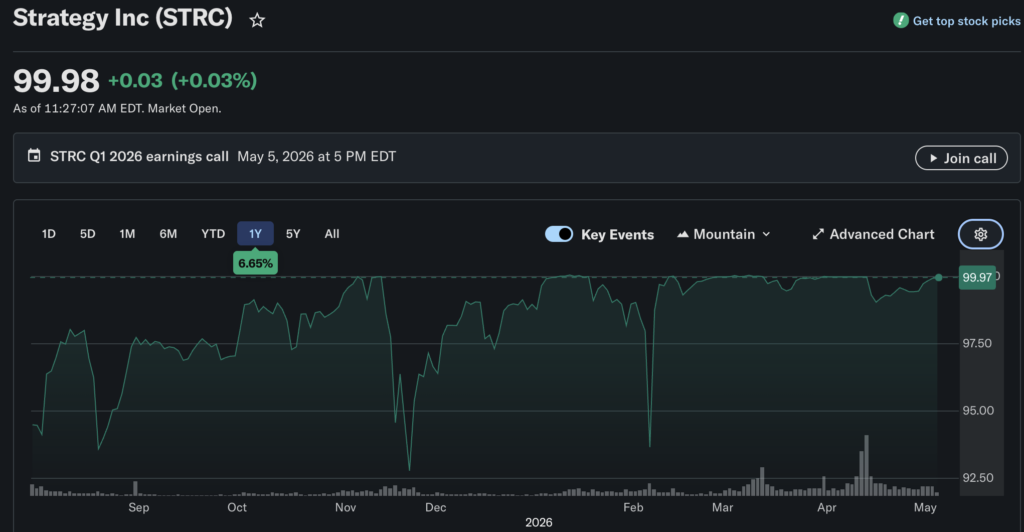Show All-time chart range
Screen dimensions: 1024x532
[x=332, y=234]
